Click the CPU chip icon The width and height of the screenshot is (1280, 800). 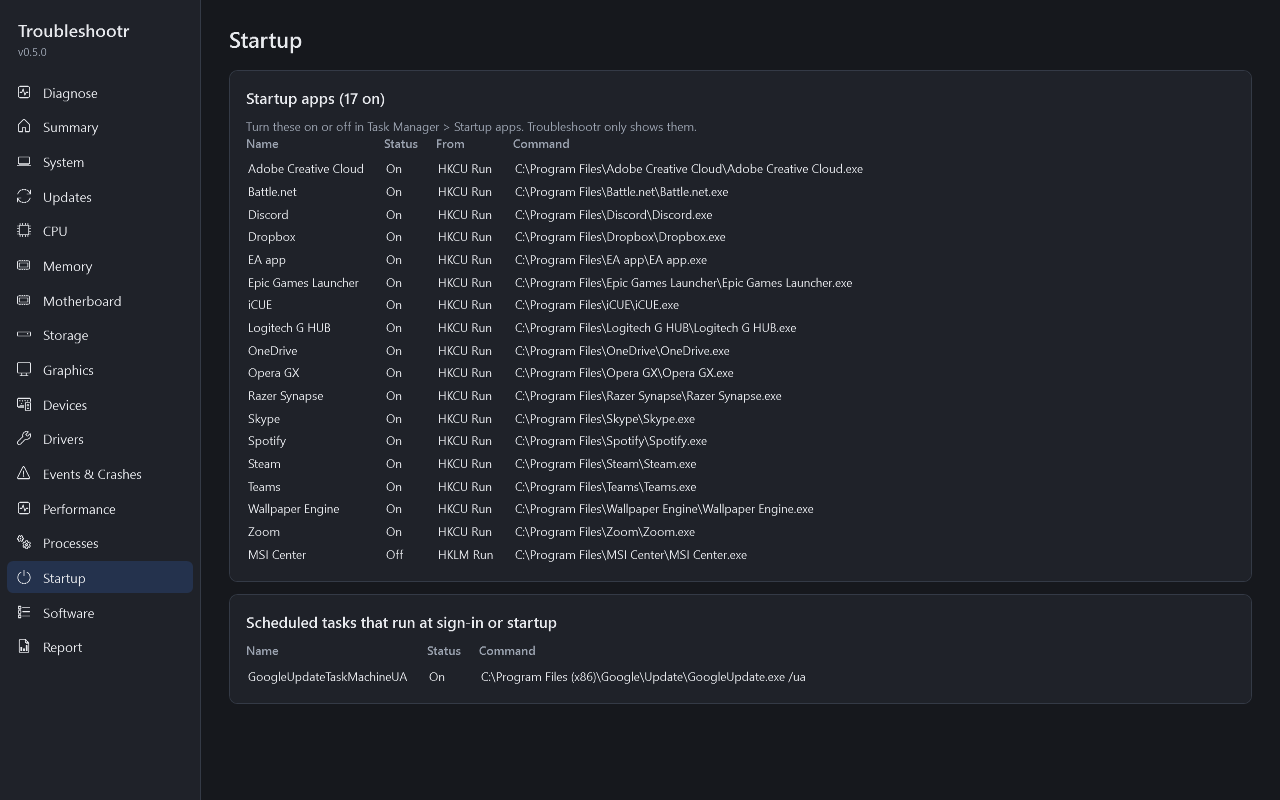[x=24, y=231]
